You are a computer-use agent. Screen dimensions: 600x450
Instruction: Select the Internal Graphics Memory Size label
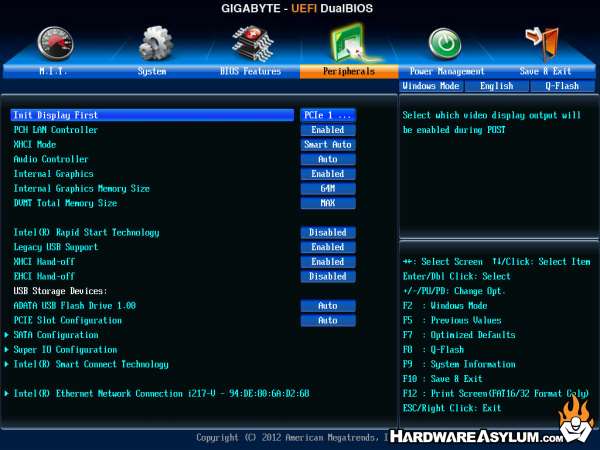coord(82,188)
